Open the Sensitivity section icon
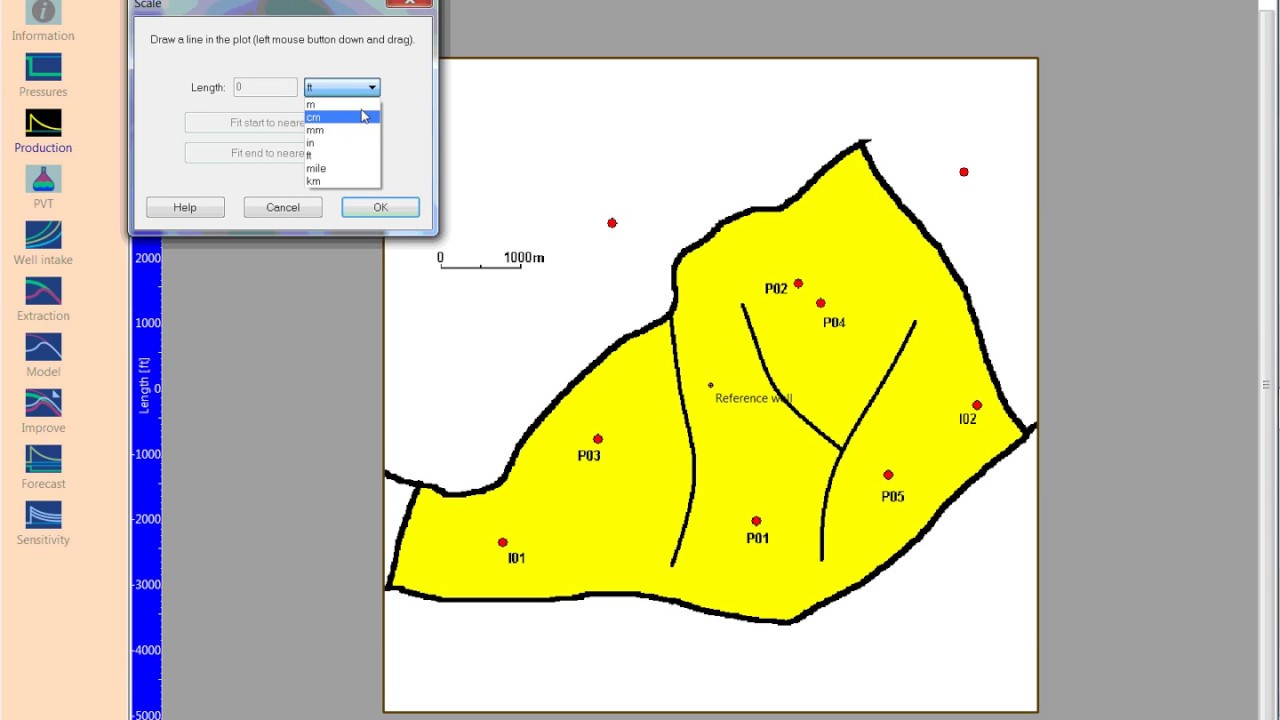 click(x=43, y=515)
